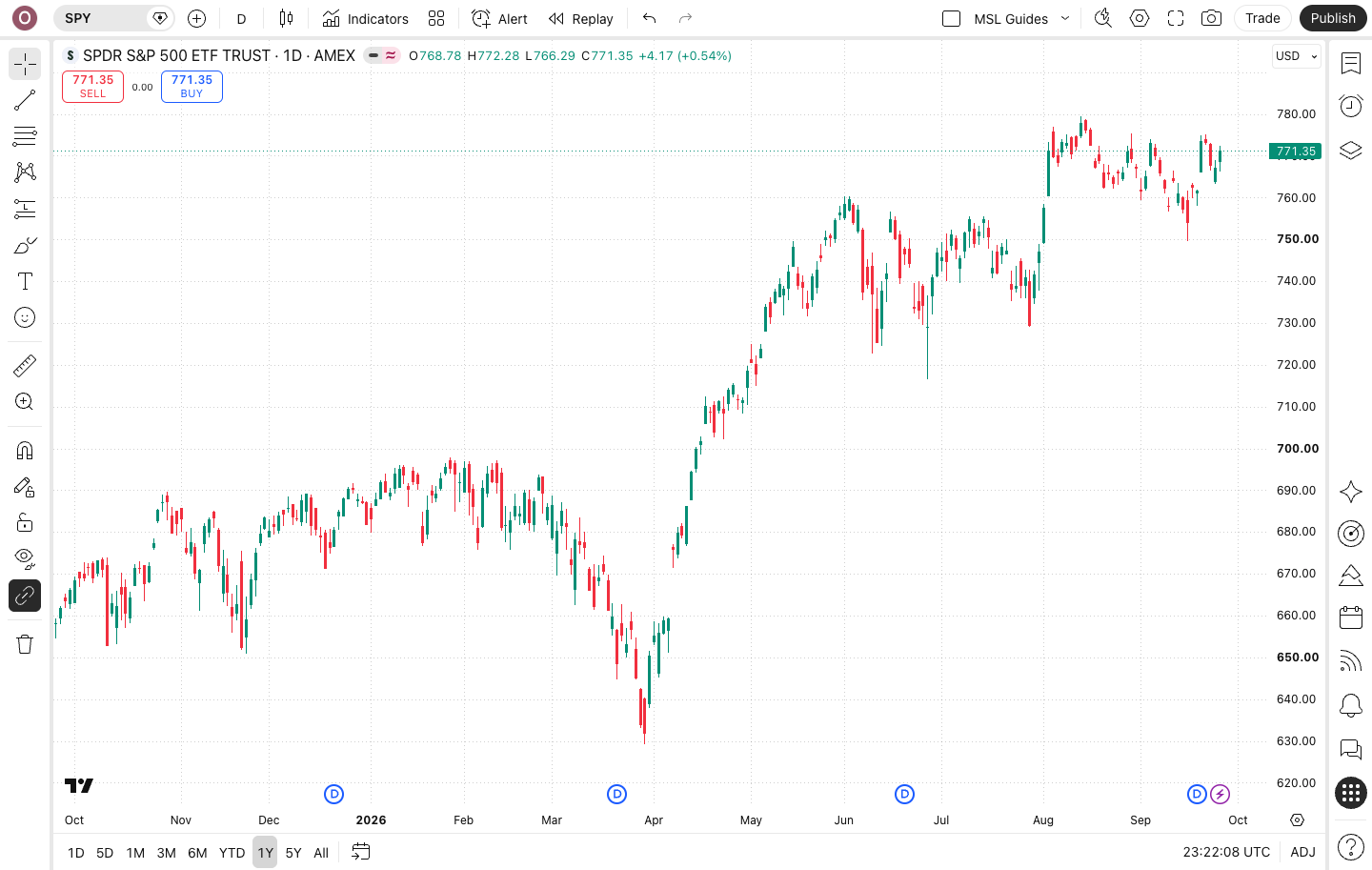The image size is (1372, 870).
Task: Select the YTD time range
Action: 232,853
